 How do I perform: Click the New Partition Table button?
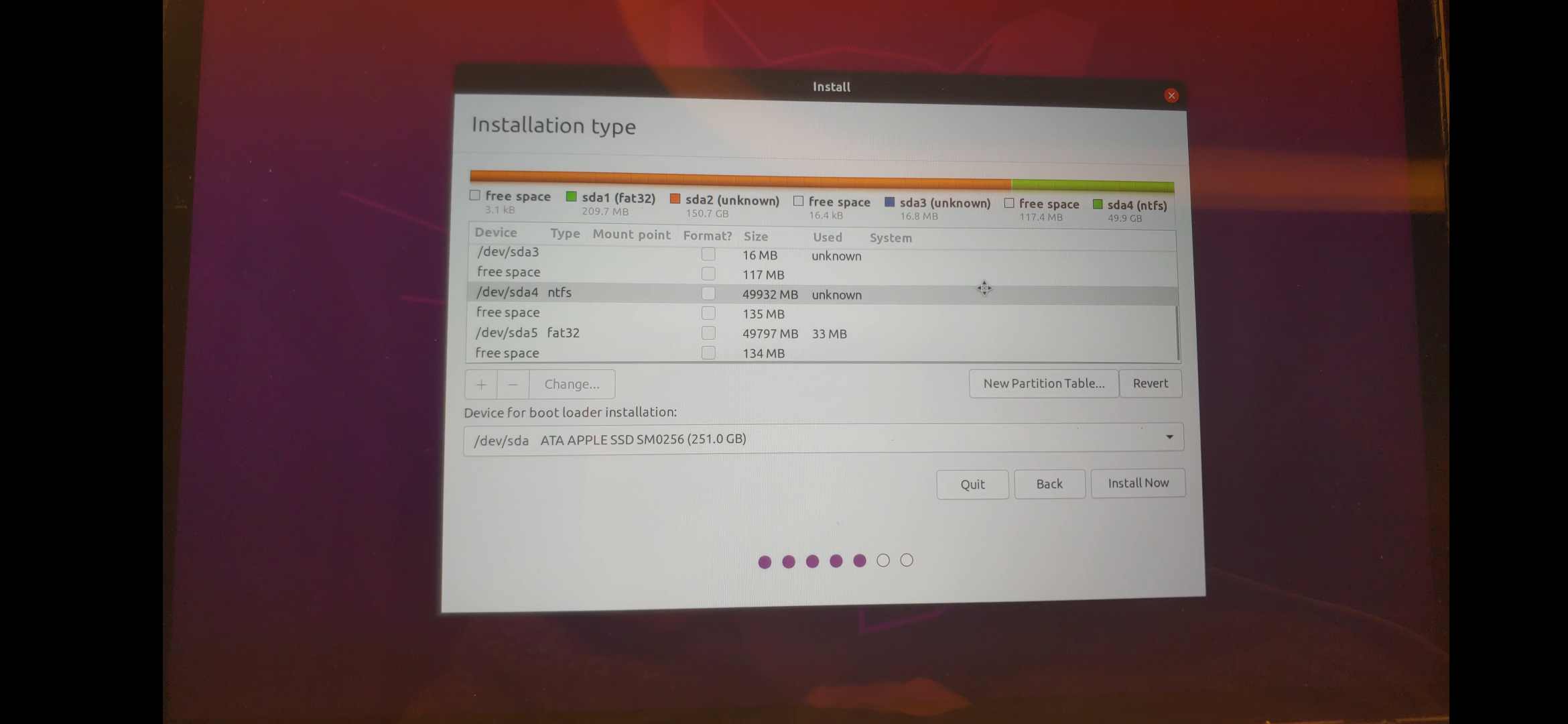[1043, 383]
